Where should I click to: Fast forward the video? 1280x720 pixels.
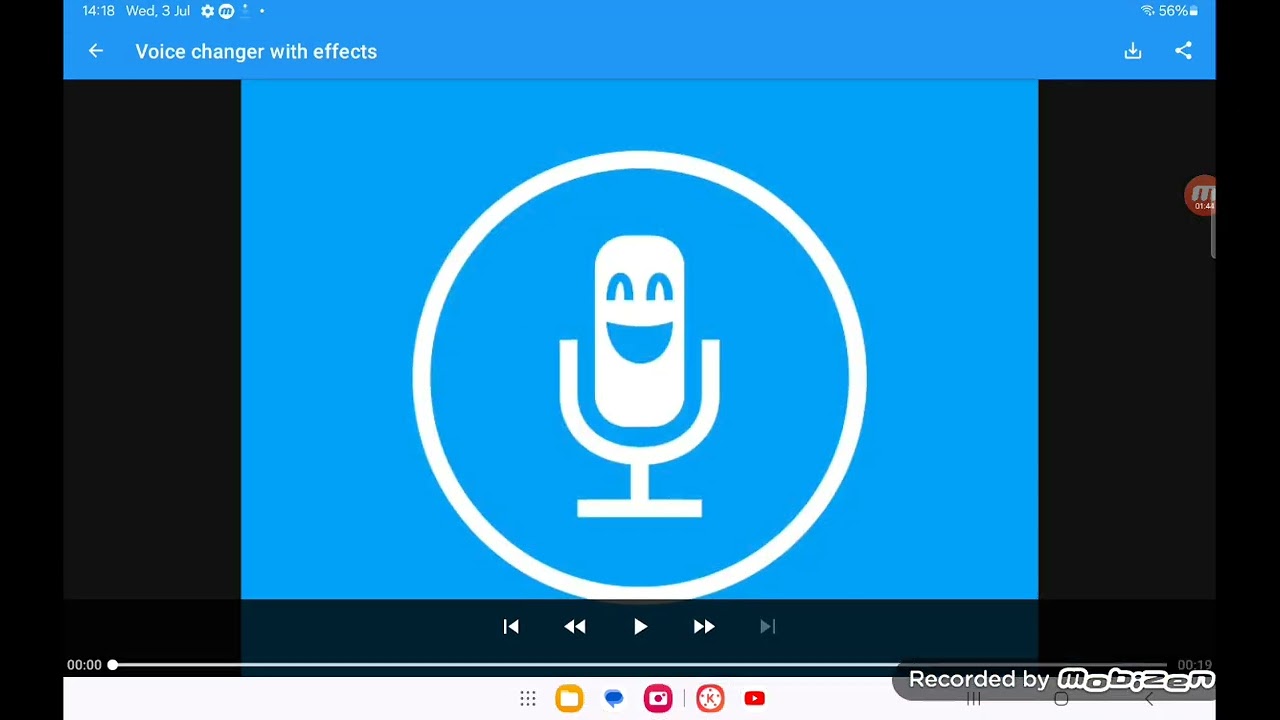[704, 627]
